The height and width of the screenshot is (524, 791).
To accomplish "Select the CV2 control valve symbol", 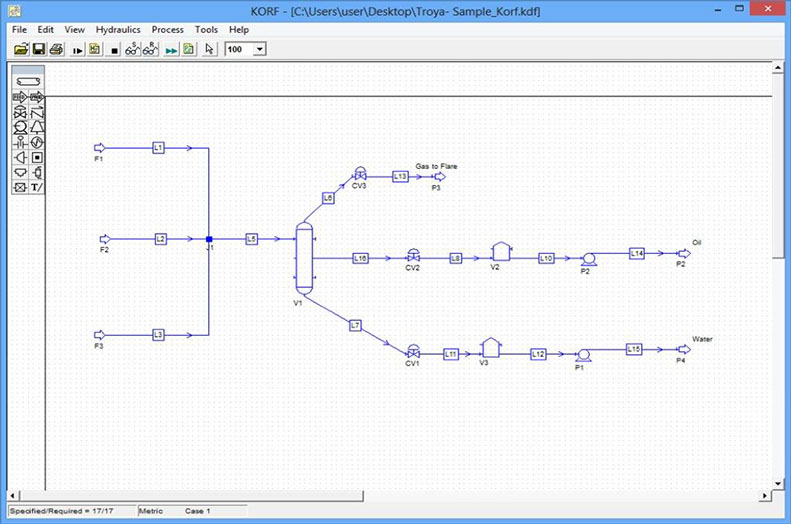I will click(x=412, y=256).
